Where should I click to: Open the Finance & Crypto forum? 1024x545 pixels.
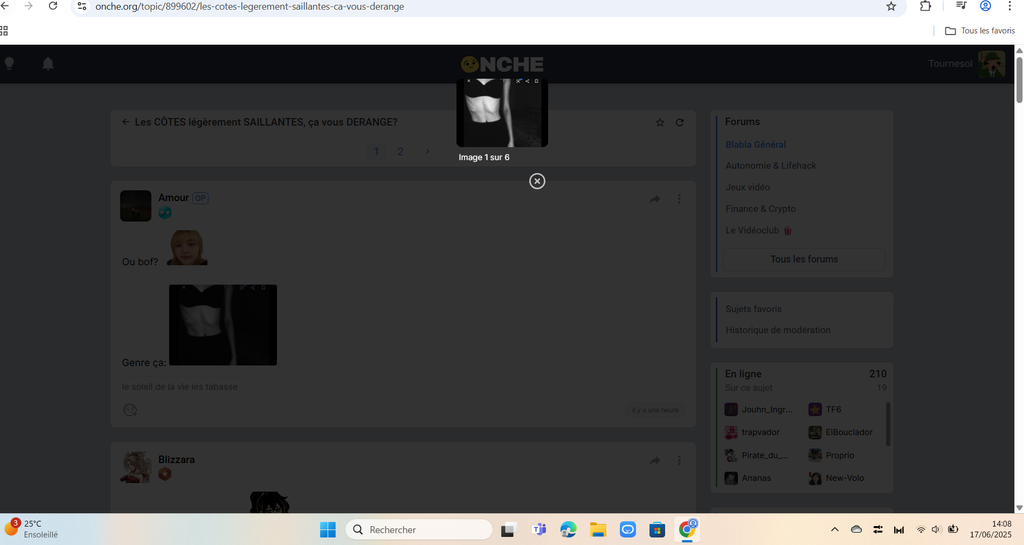(760, 209)
